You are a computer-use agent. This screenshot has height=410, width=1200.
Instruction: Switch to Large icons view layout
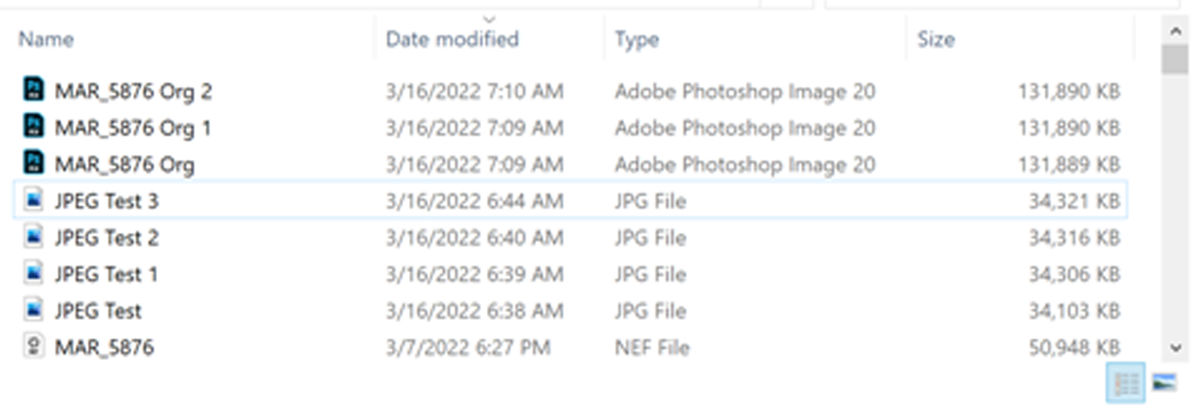click(x=1163, y=382)
